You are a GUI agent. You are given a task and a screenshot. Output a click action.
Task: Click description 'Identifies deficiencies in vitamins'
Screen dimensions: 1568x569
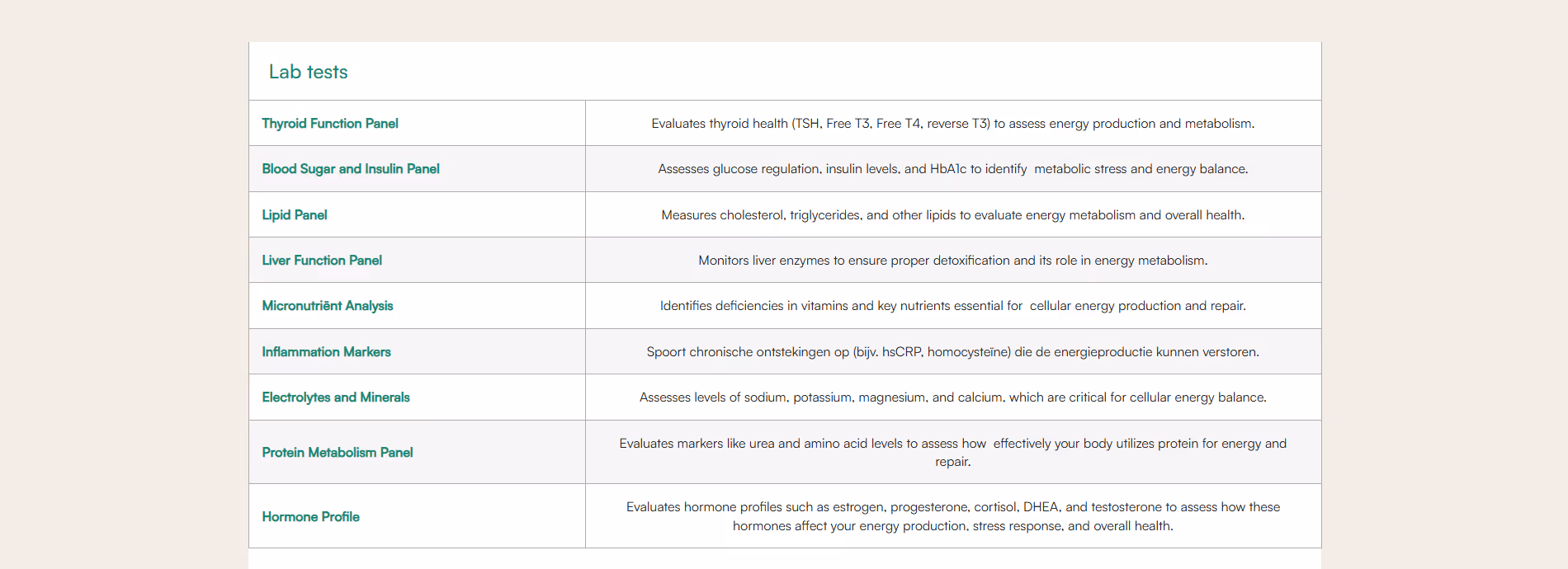click(x=953, y=305)
